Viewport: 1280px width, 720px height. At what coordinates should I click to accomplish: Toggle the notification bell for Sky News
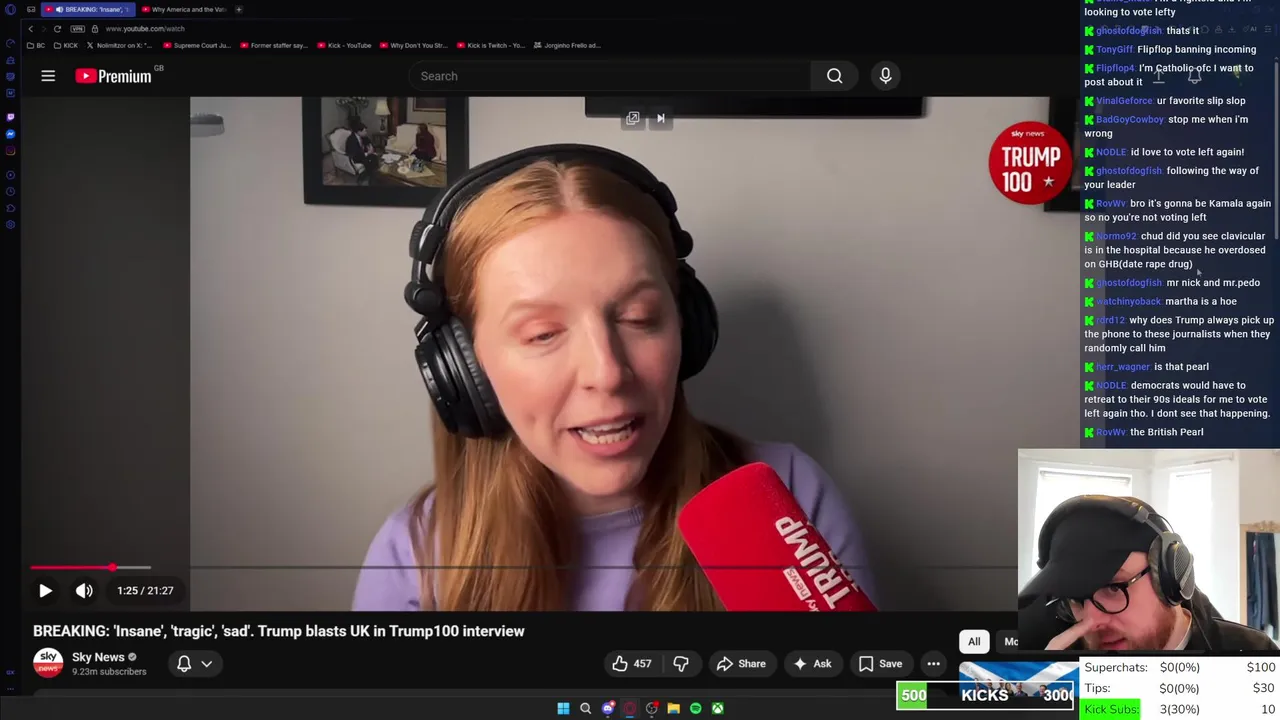coord(184,664)
